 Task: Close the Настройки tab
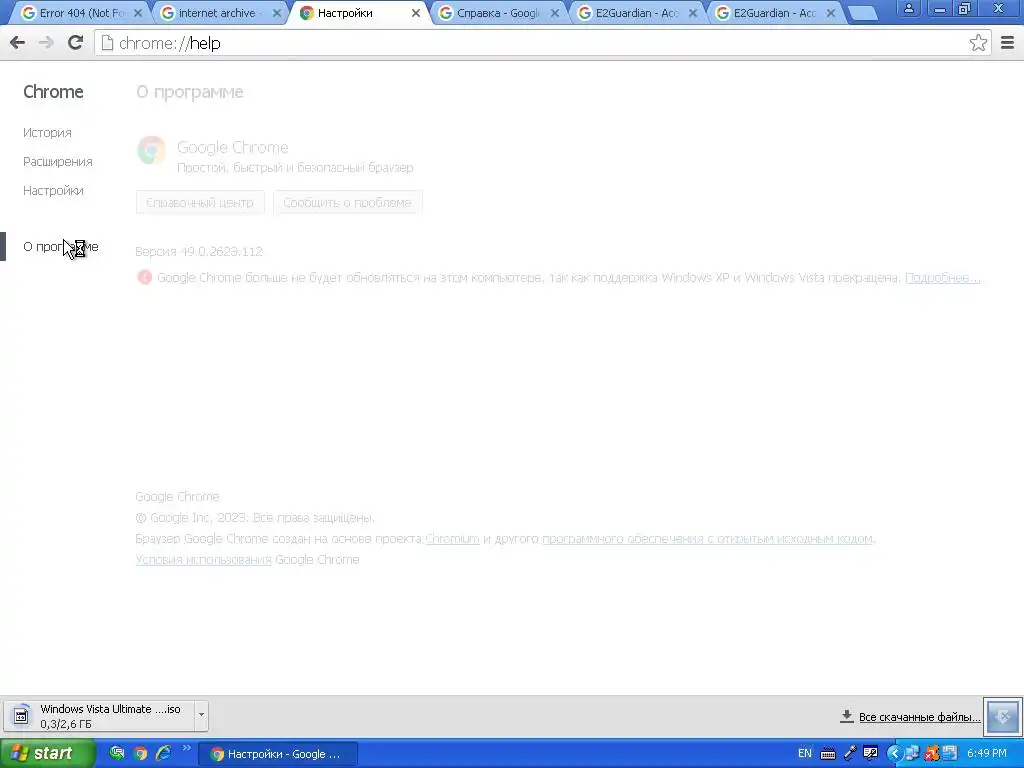415,13
